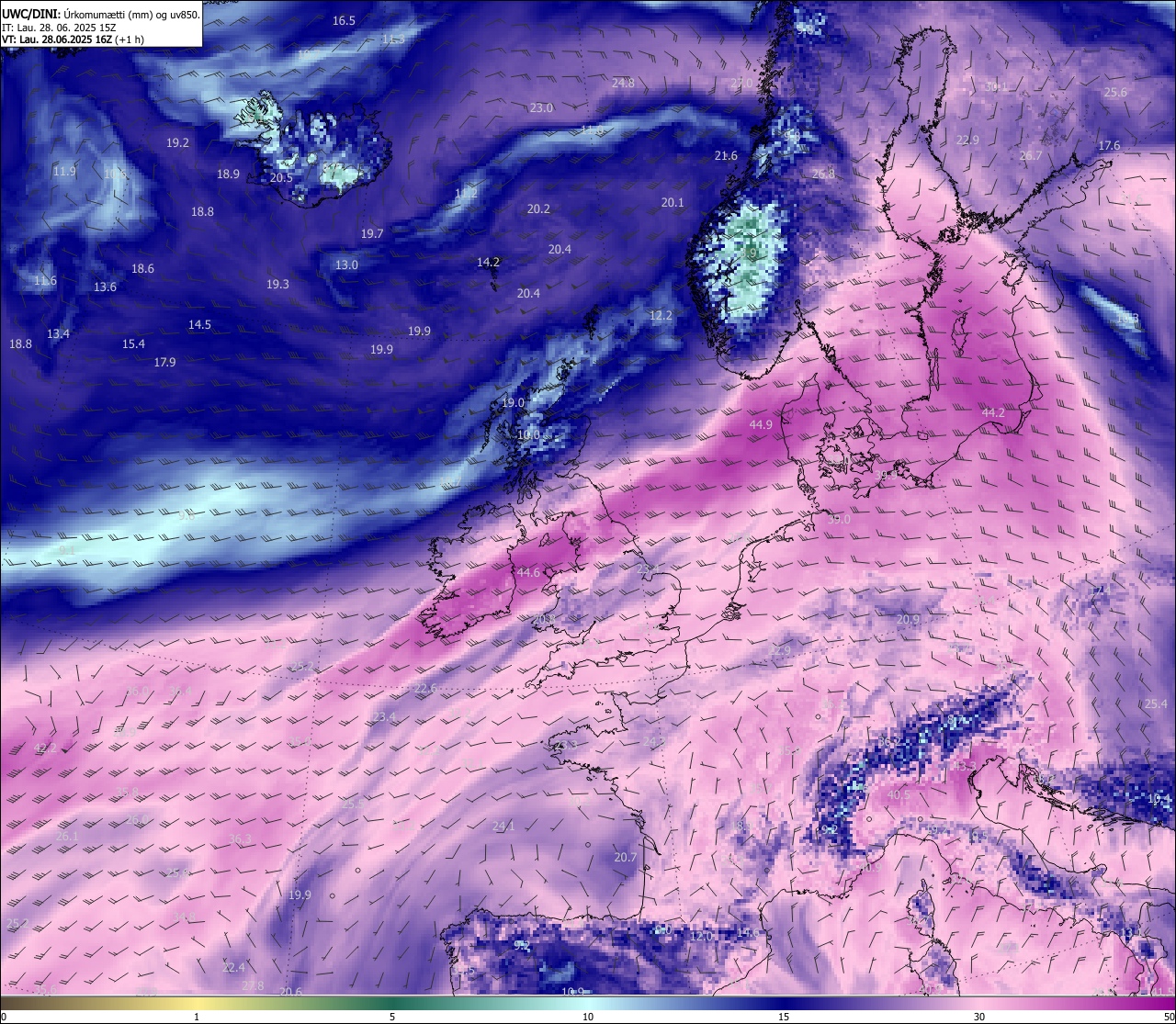Click the legend tick label 5
Image resolution: width=1176 pixels, height=1024 pixels.
pyautogui.click(x=392, y=1017)
